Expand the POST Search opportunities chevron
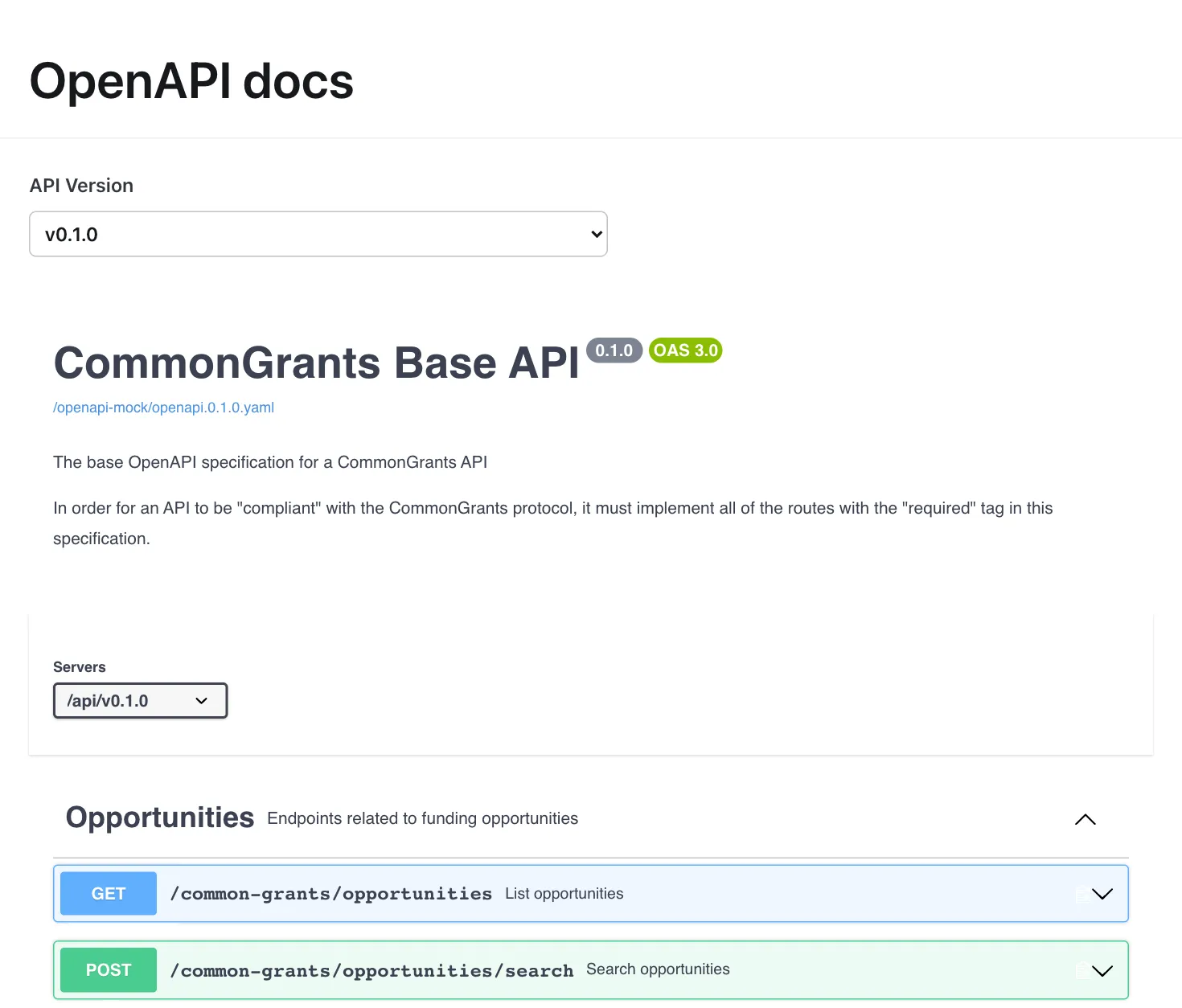Image resolution: width=1182 pixels, height=1008 pixels. pyautogui.click(x=1102, y=971)
